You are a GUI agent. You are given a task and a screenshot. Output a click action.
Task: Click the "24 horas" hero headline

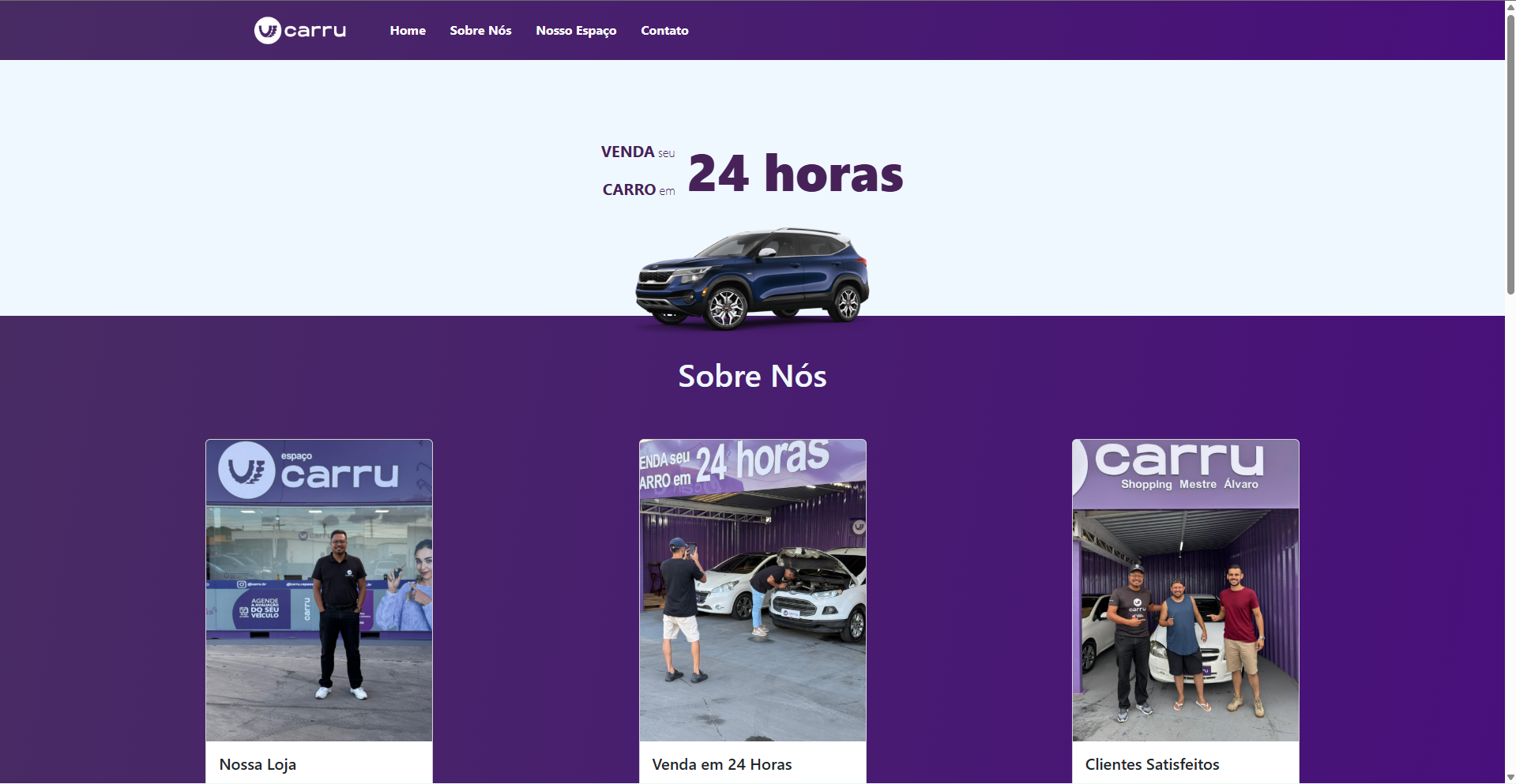tap(796, 174)
